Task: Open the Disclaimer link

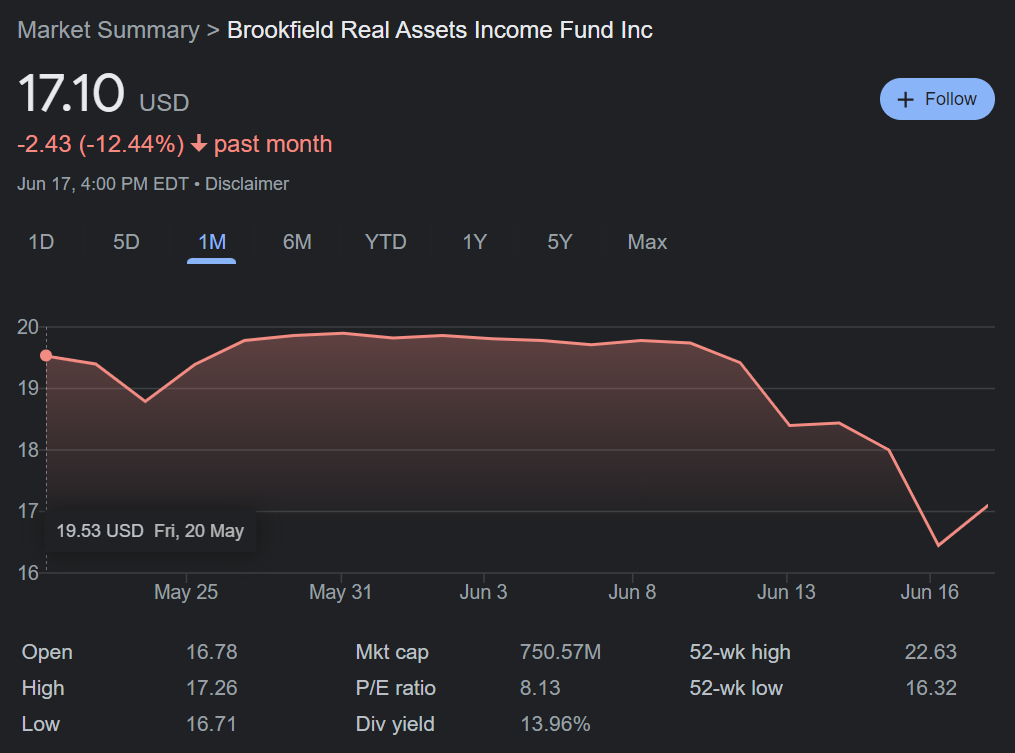Action: [247, 184]
